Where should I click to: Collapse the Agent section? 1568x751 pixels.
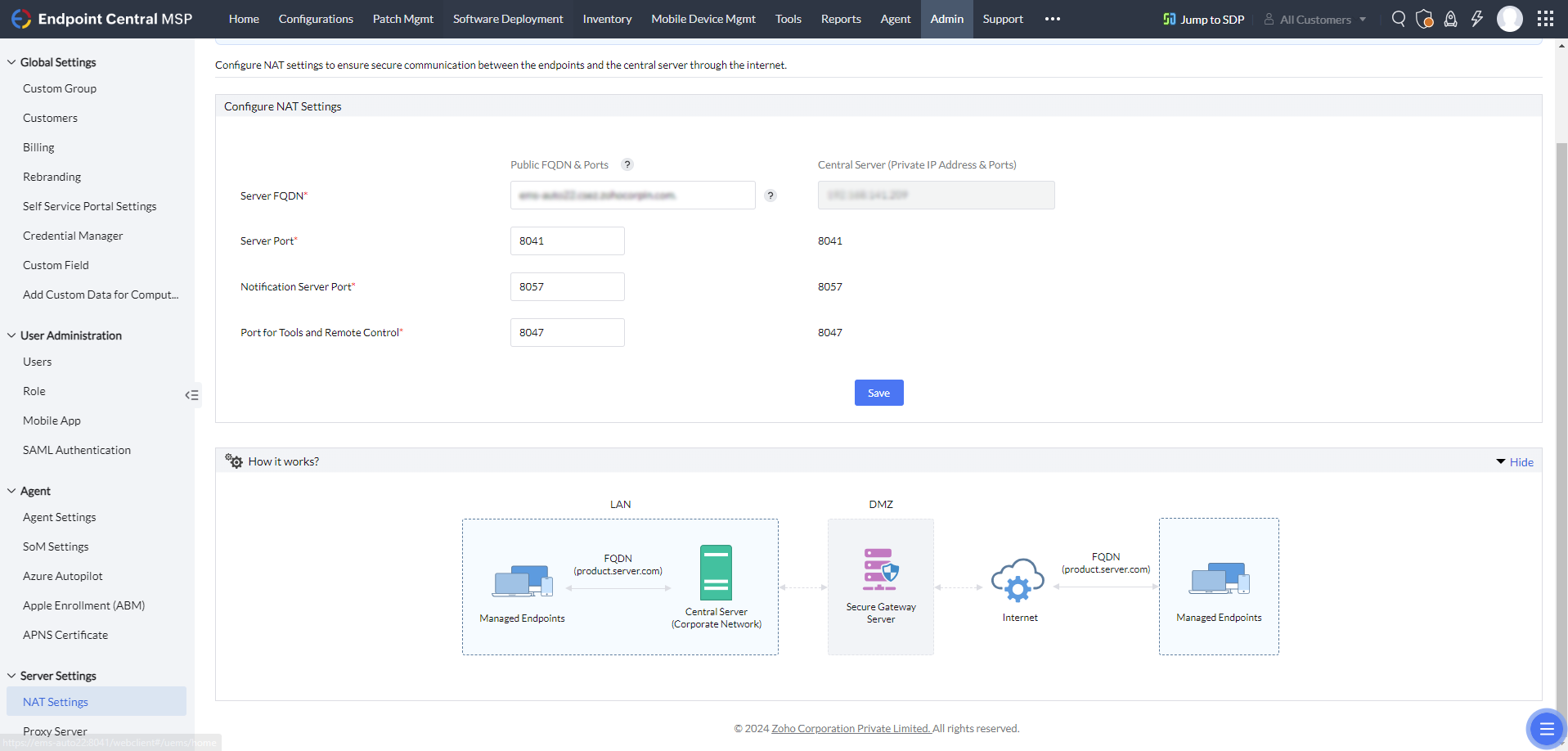point(11,491)
